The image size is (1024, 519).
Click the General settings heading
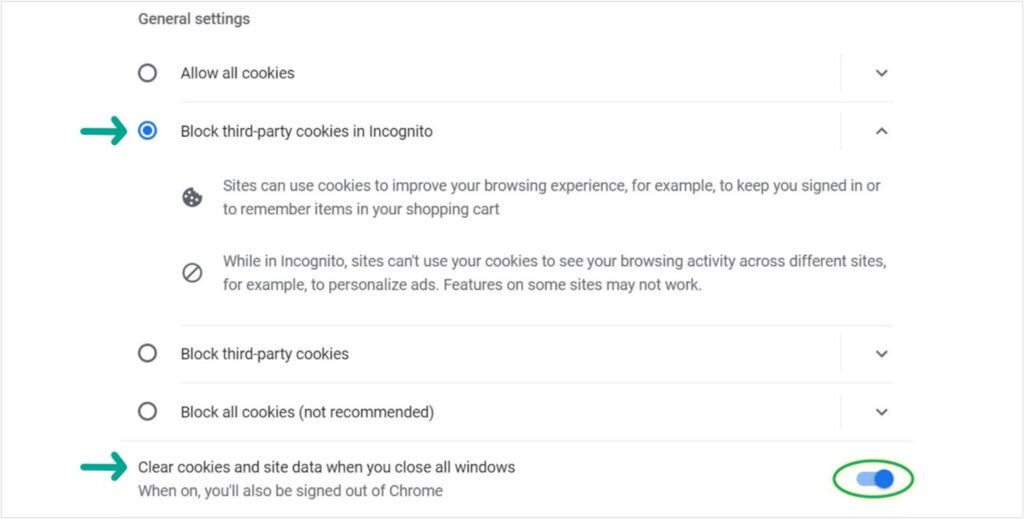[194, 19]
